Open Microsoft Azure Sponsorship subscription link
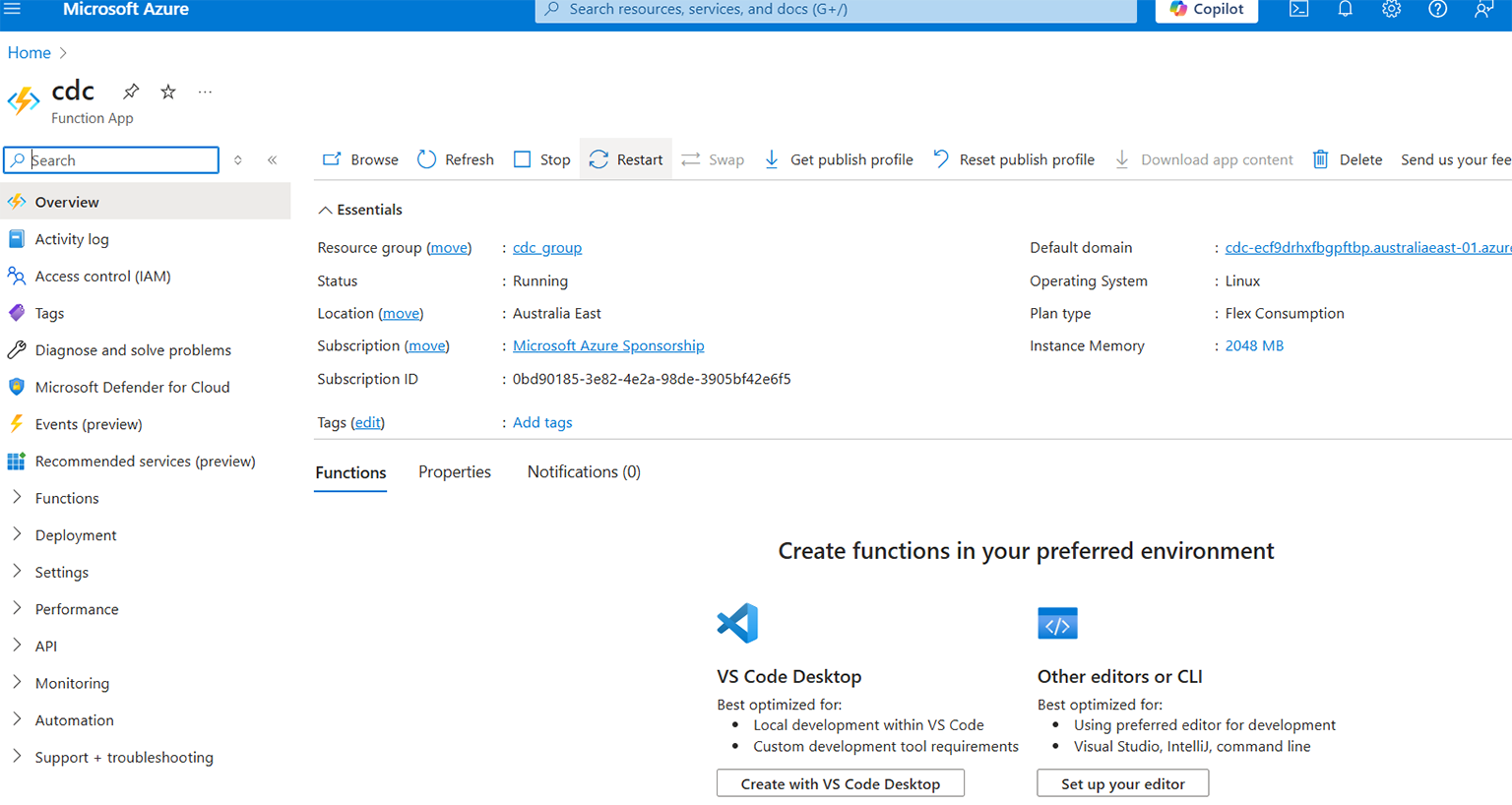The image size is (1512, 805). pyautogui.click(x=608, y=345)
